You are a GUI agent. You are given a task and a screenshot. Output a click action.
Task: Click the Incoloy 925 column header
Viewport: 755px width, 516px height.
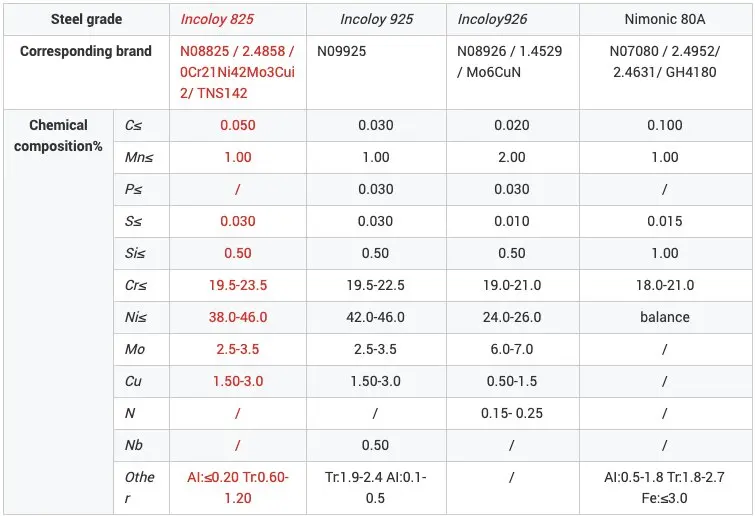pos(376,19)
